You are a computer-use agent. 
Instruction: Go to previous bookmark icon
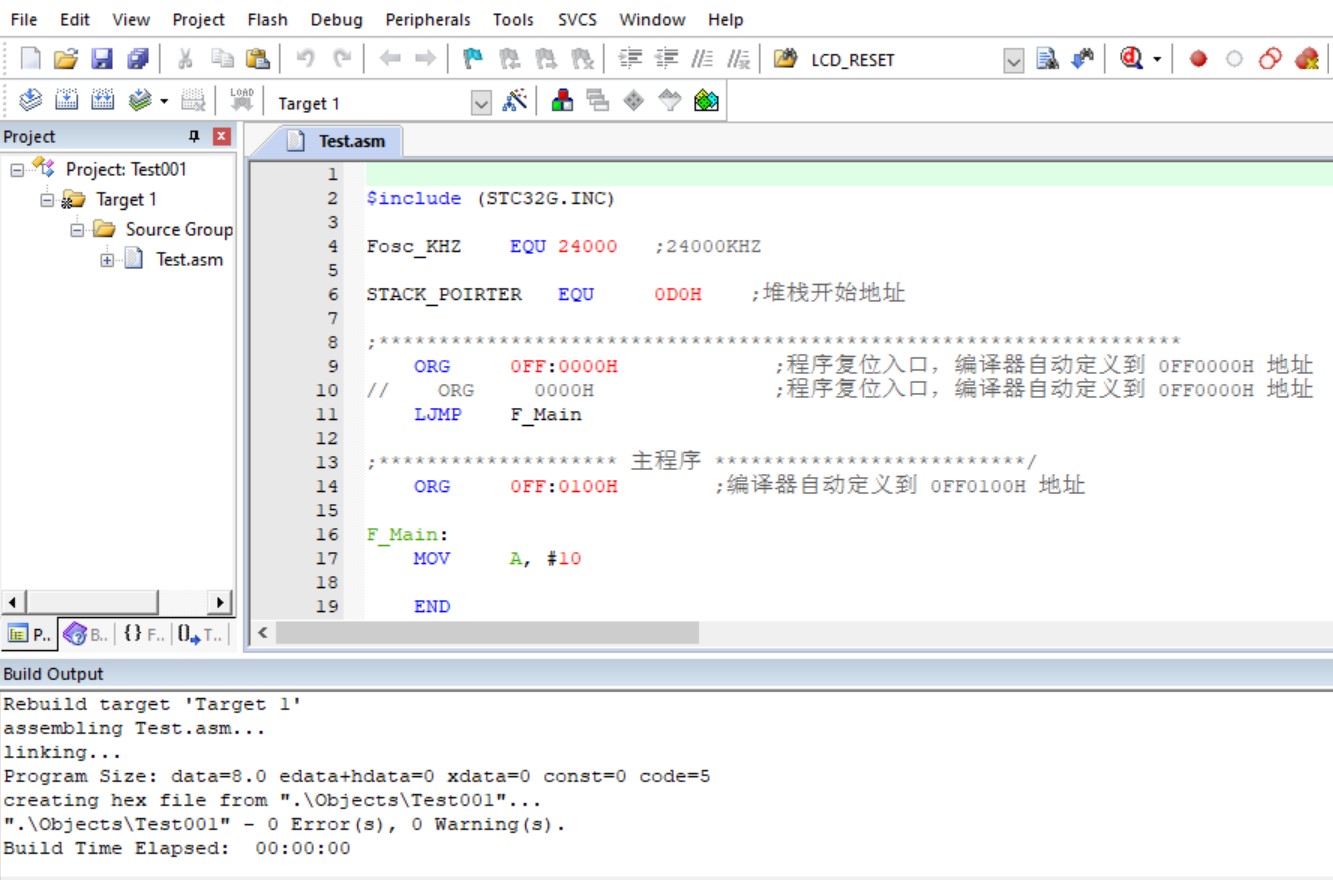tap(509, 59)
